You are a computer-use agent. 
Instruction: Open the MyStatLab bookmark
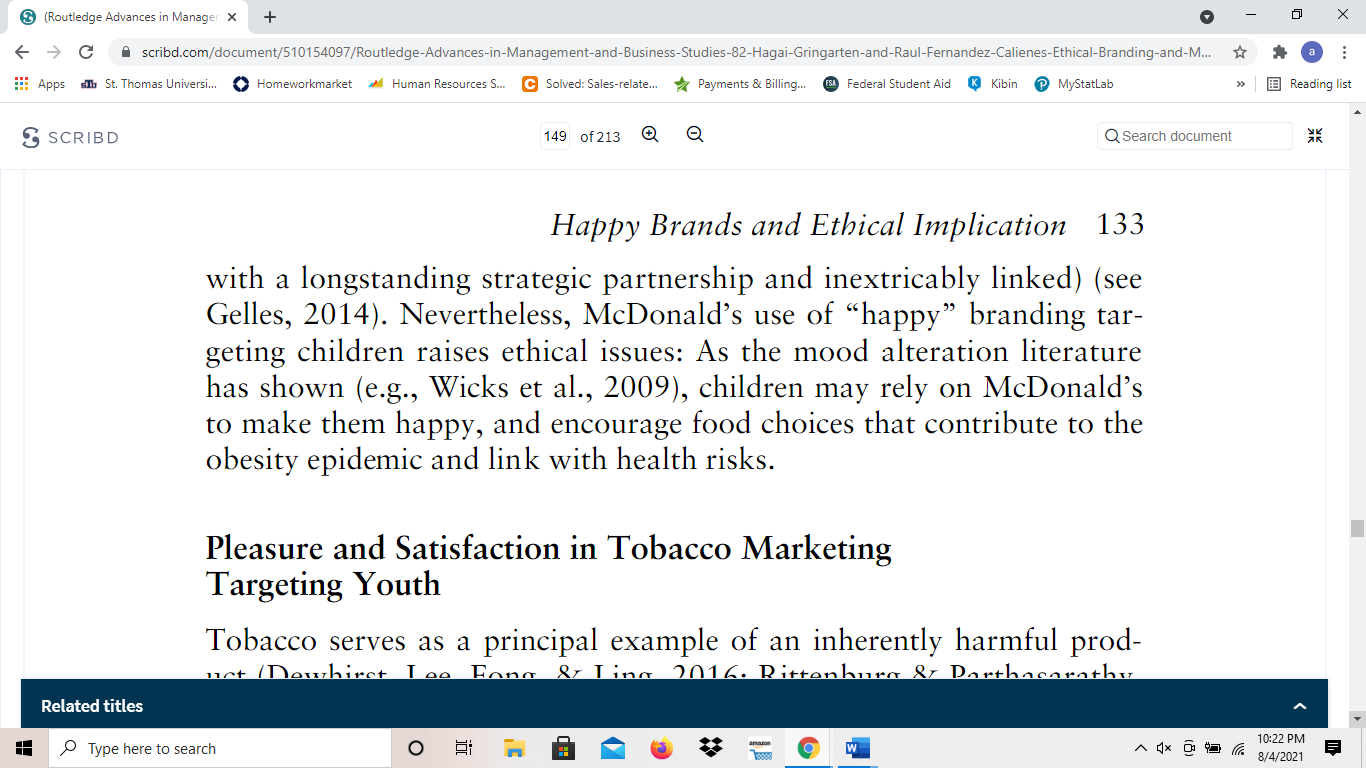(x=1073, y=84)
